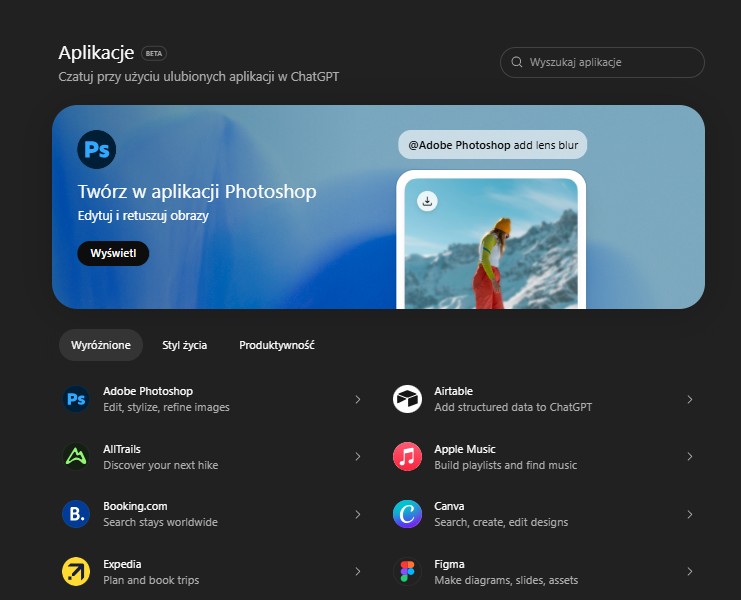741x600 pixels.
Task: Click the magnifier icon in the search box
Action: (x=517, y=62)
